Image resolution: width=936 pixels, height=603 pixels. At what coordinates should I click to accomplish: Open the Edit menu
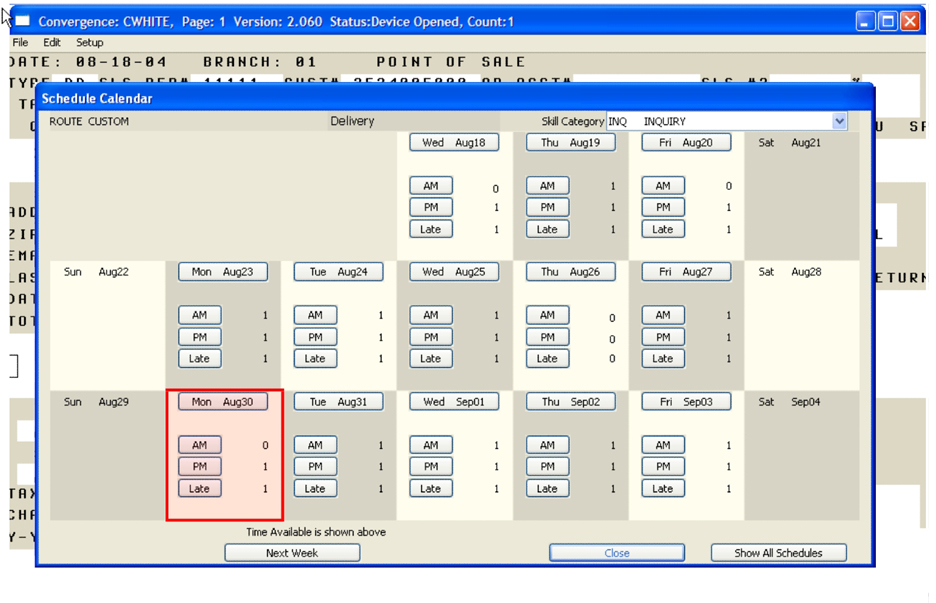tap(52, 43)
